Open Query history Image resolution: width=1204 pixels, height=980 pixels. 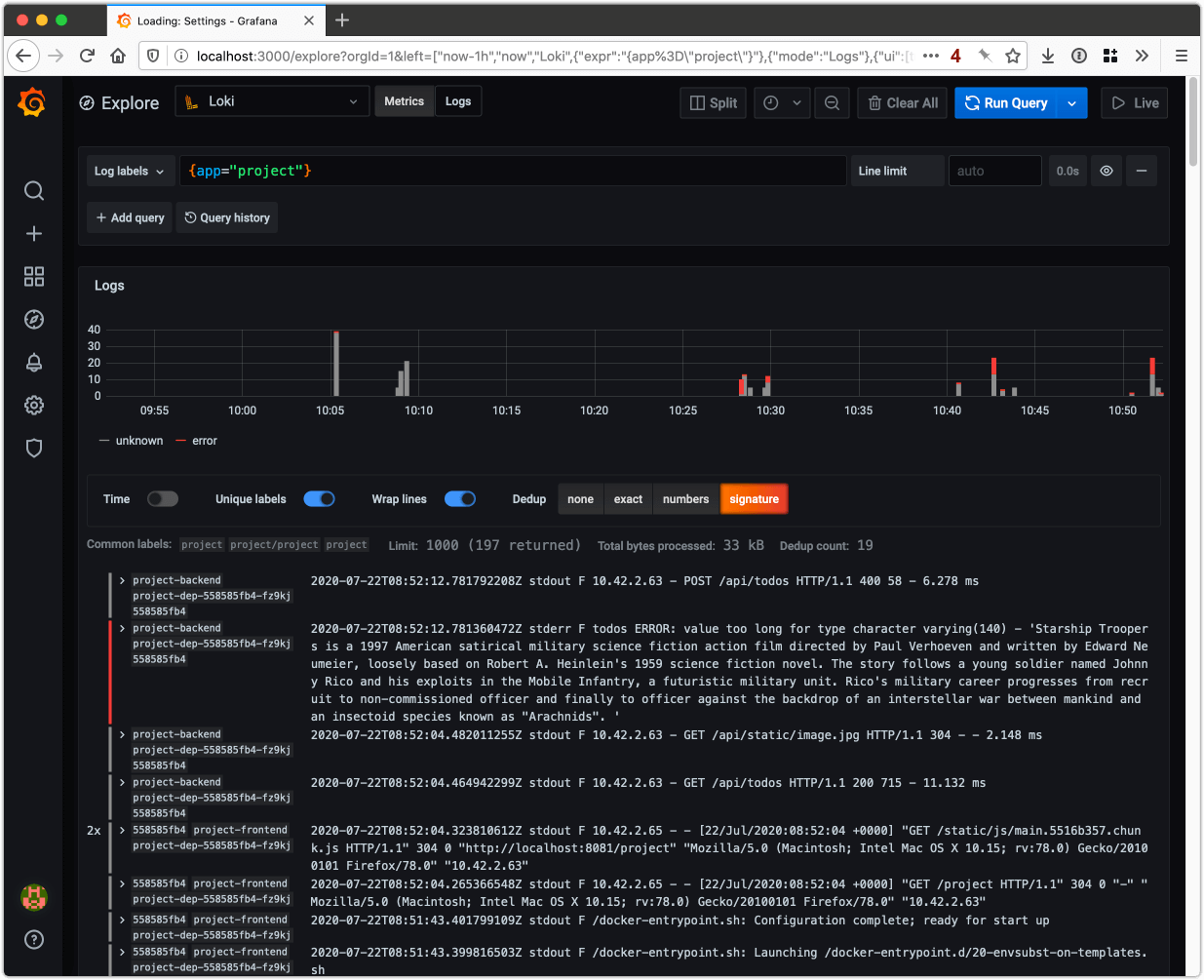(x=227, y=217)
